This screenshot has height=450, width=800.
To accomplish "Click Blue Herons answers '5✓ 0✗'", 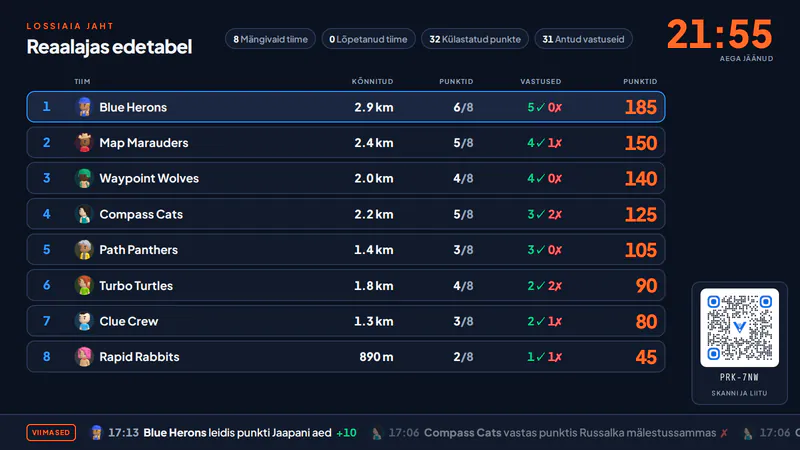I will click(x=544, y=107).
